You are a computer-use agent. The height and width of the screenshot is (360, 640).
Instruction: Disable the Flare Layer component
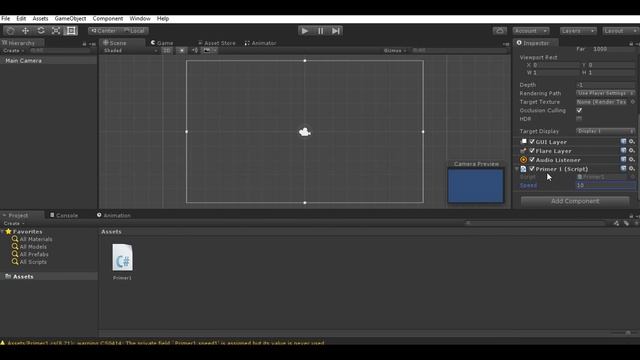[x=532, y=151]
